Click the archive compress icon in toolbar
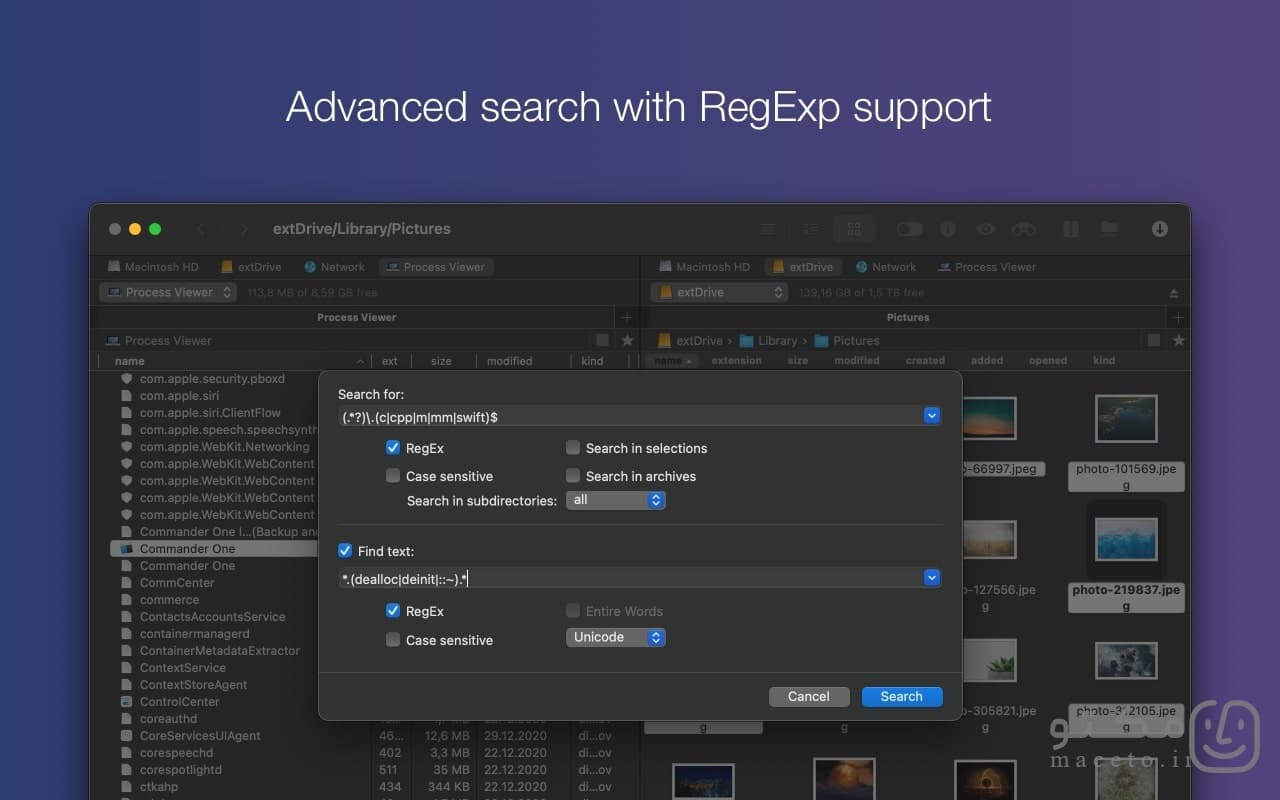The width and height of the screenshot is (1280, 800). [x=1070, y=229]
